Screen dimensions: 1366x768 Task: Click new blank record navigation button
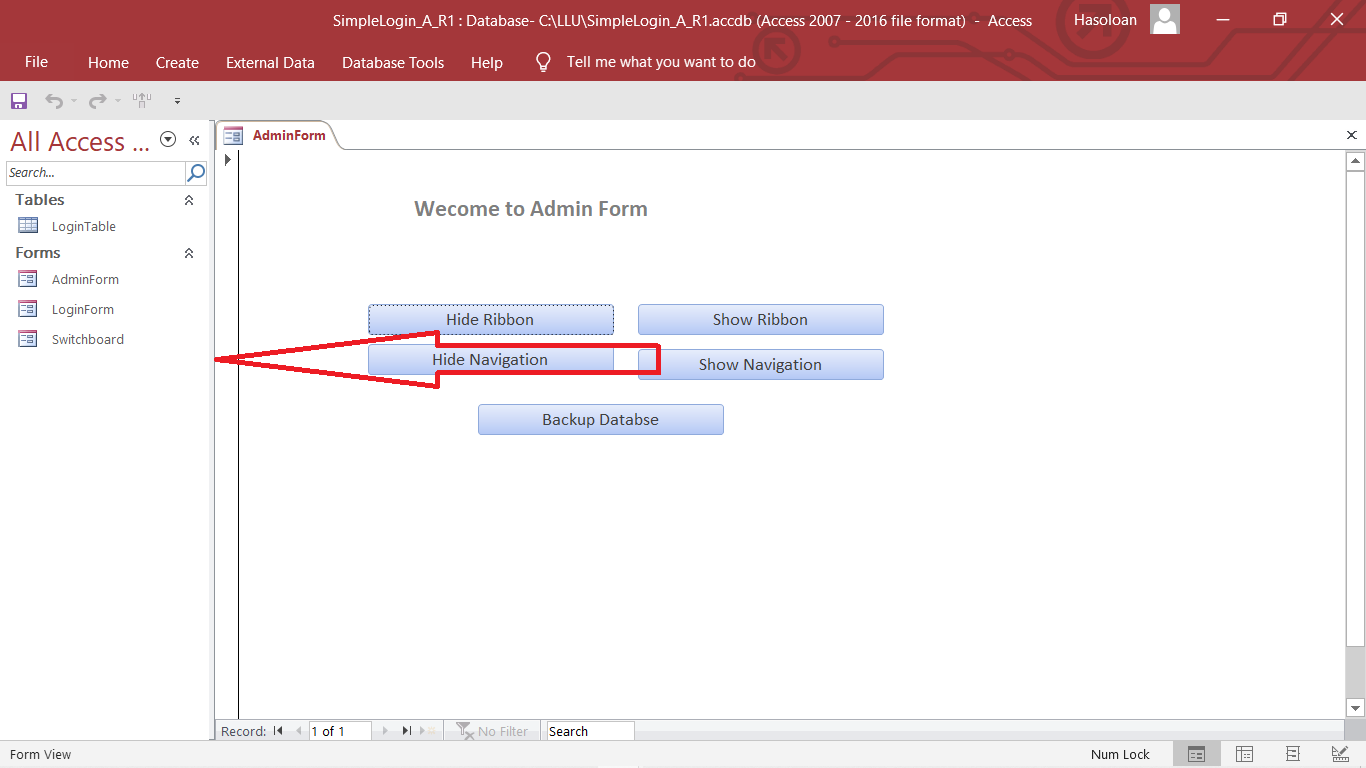click(x=429, y=731)
